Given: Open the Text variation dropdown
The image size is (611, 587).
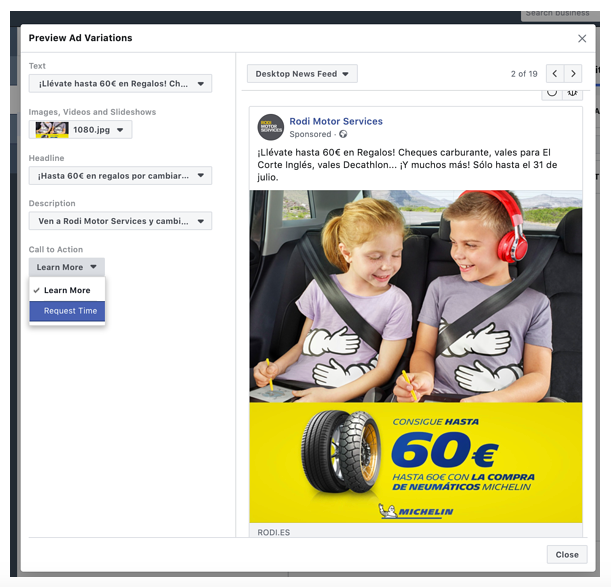Looking at the screenshot, I should (x=120, y=83).
